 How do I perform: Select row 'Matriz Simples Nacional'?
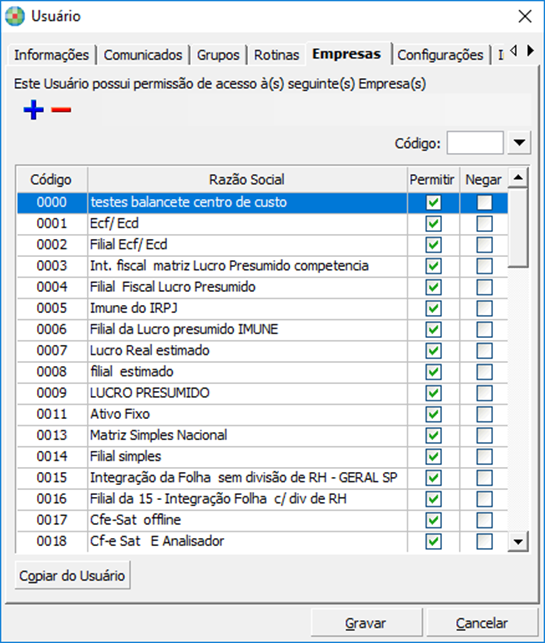(262, 436)
